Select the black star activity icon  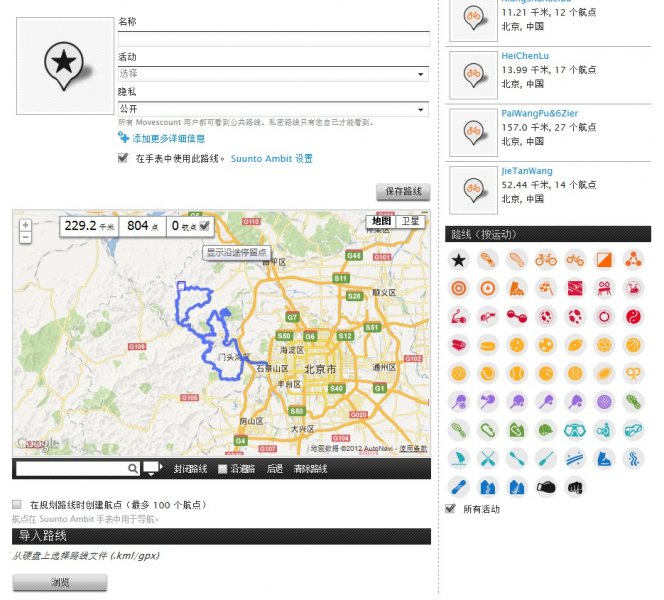pyautogui.click(x=458, y=260)
